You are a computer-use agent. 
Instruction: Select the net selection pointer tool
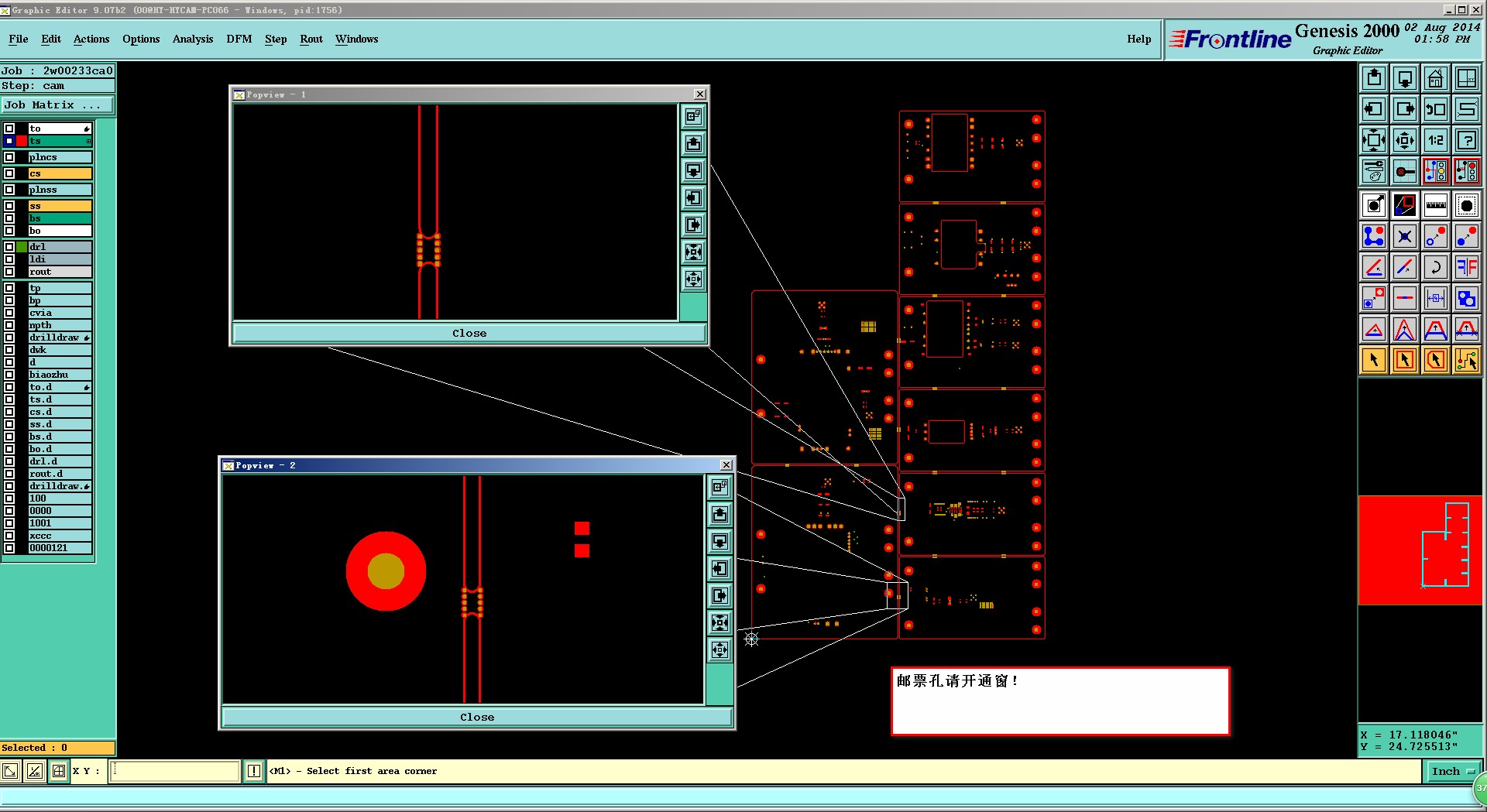tap(1467, 360)
